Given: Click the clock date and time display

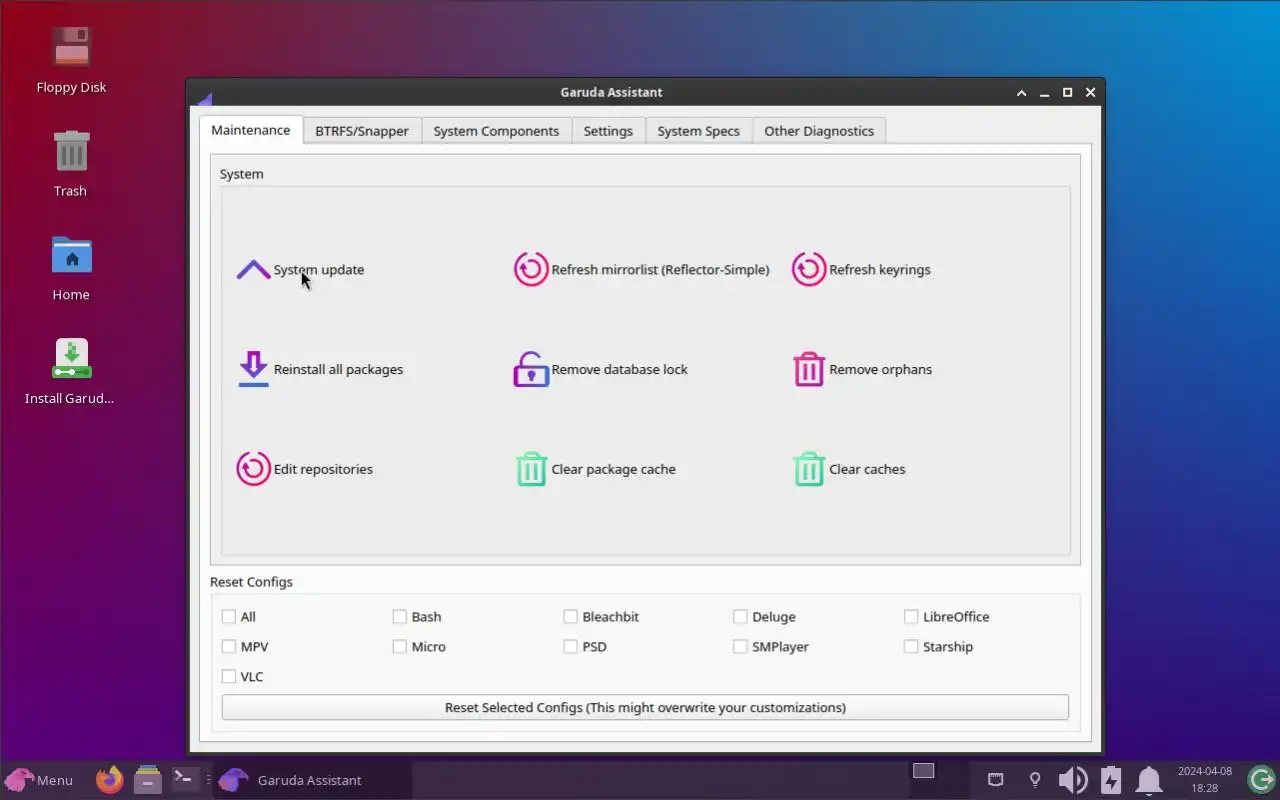Looking at the screenshot, I should click(x=1204, y=780).
